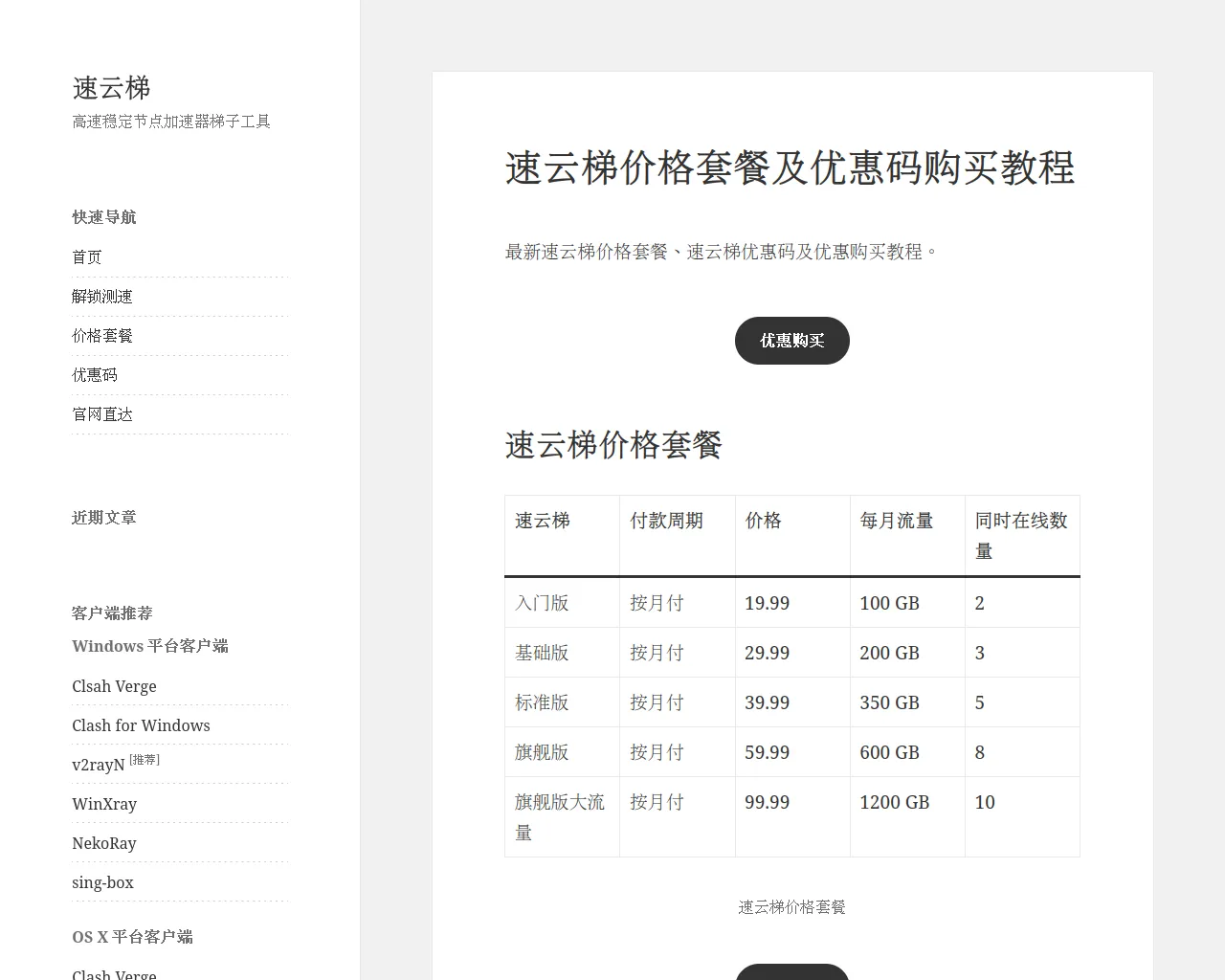Screen dimensions: 1225x980
Task: Click the 旗舰版 plan row name
Action: pyautogui.click(x=542, y=752)
